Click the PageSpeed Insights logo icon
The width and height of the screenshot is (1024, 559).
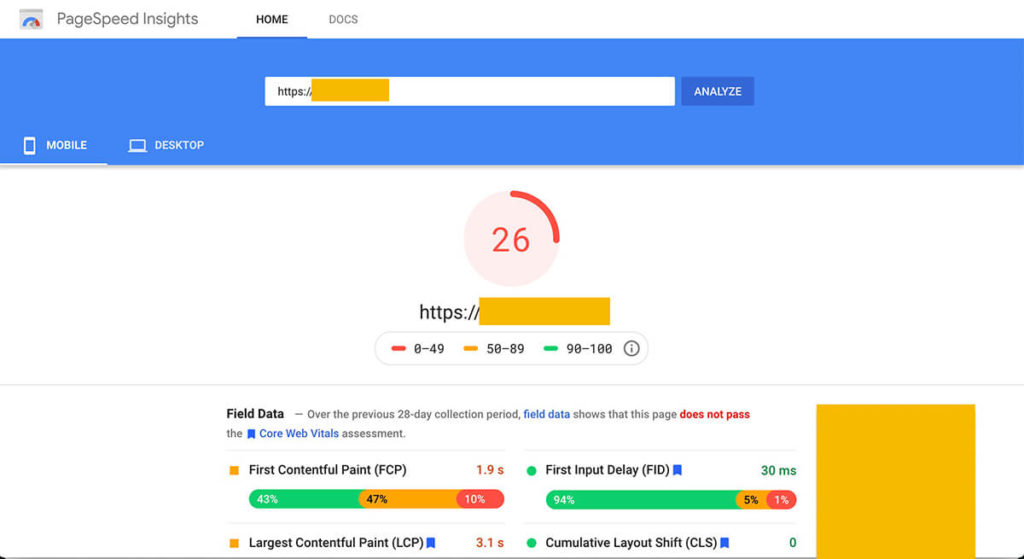pos(31,19)
